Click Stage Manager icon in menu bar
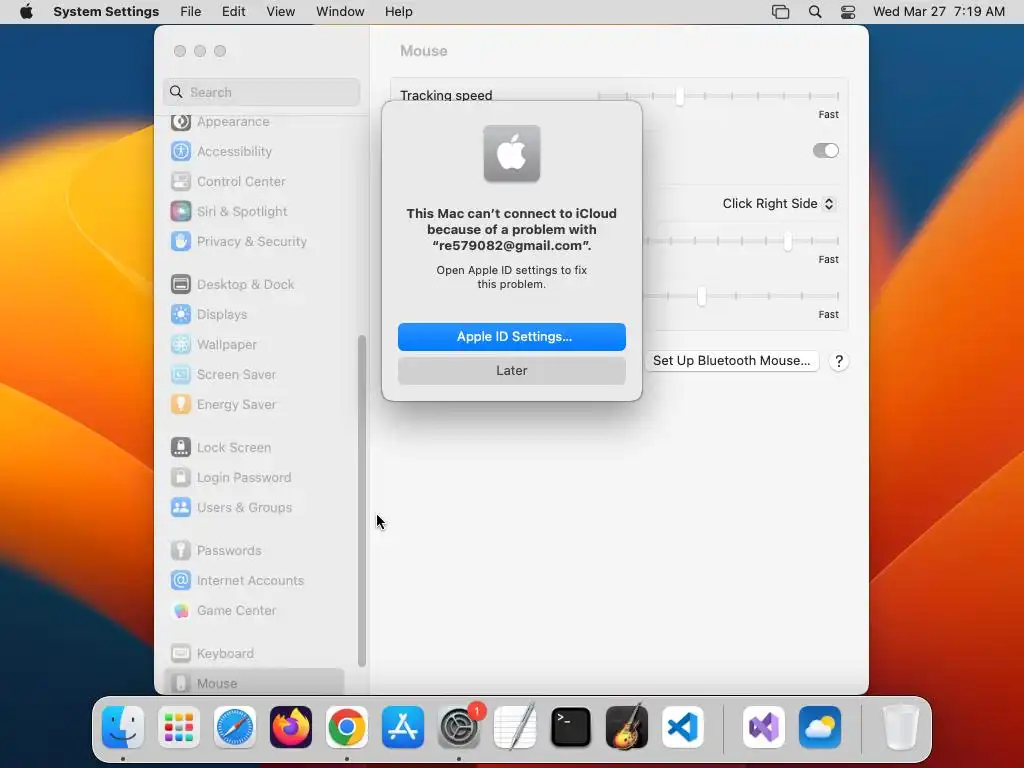 coord(780,12)
